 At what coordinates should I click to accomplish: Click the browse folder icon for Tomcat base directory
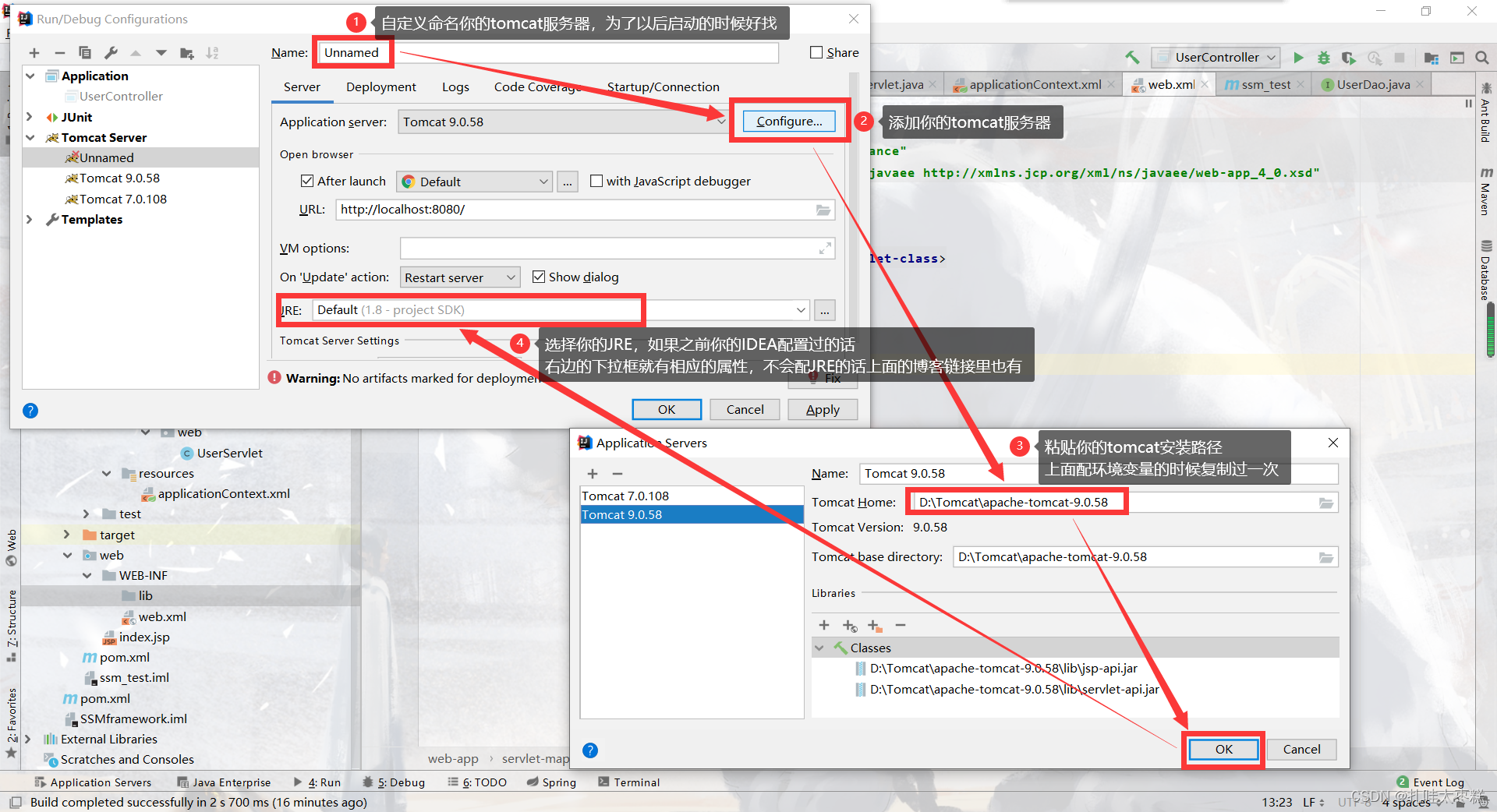click(1325, 557)
